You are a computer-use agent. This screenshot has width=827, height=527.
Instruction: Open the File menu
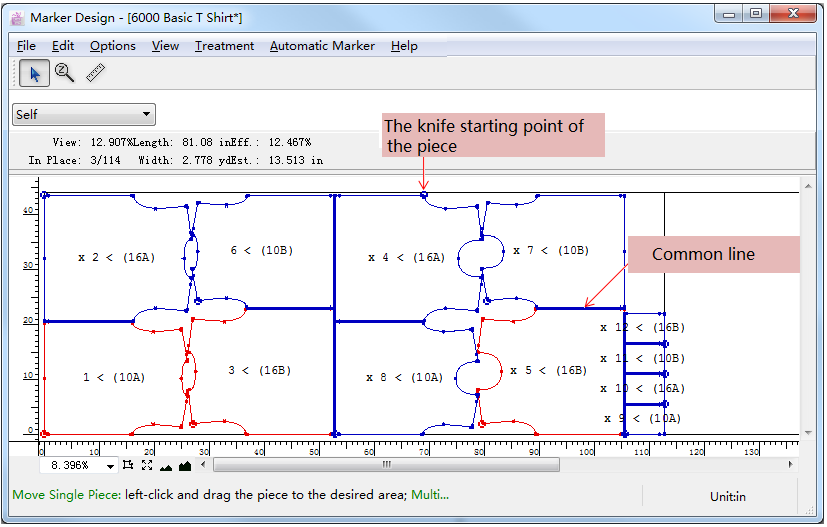click(26, 46)
